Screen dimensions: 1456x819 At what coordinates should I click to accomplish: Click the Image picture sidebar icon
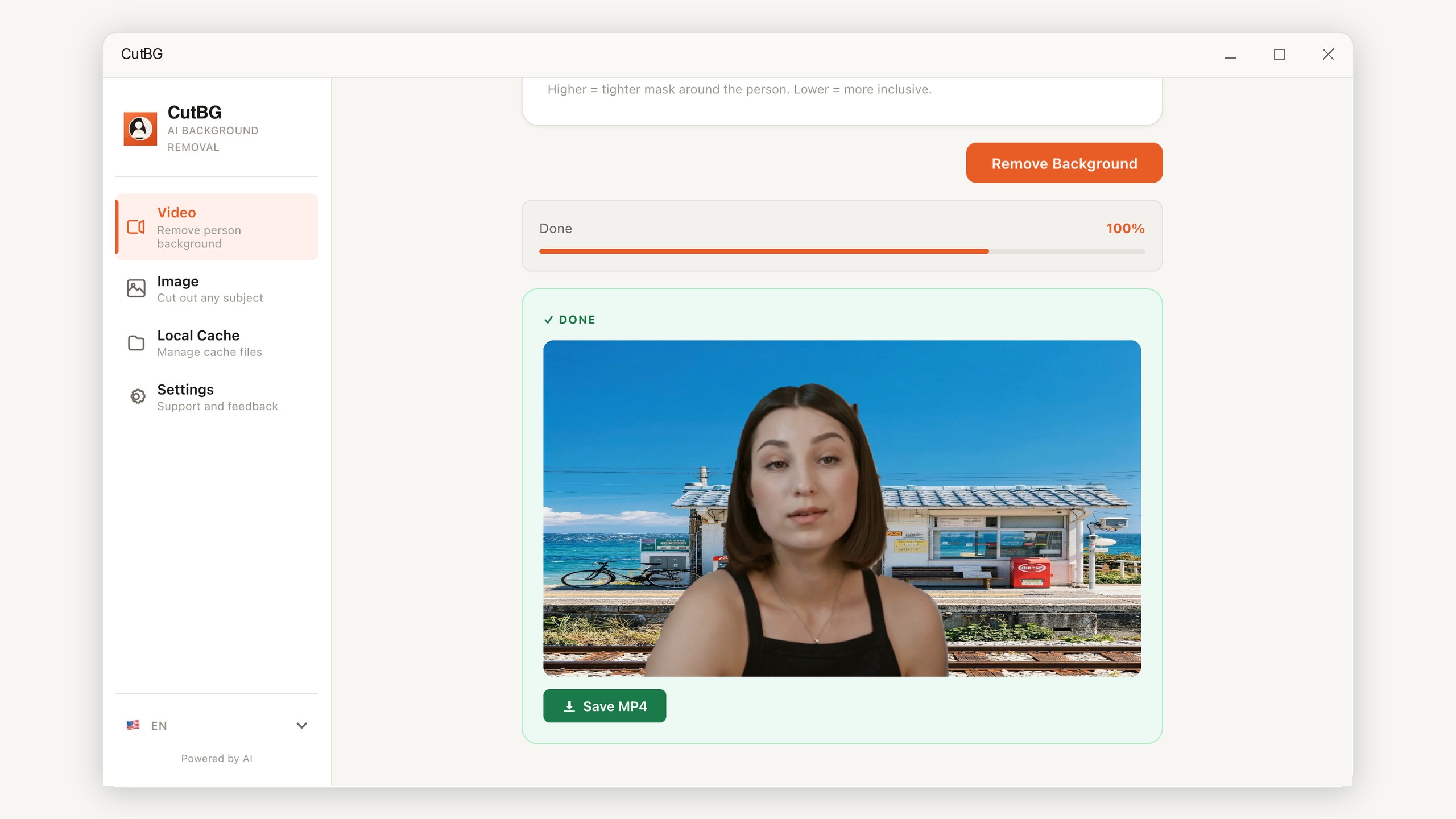click(136, 288)
